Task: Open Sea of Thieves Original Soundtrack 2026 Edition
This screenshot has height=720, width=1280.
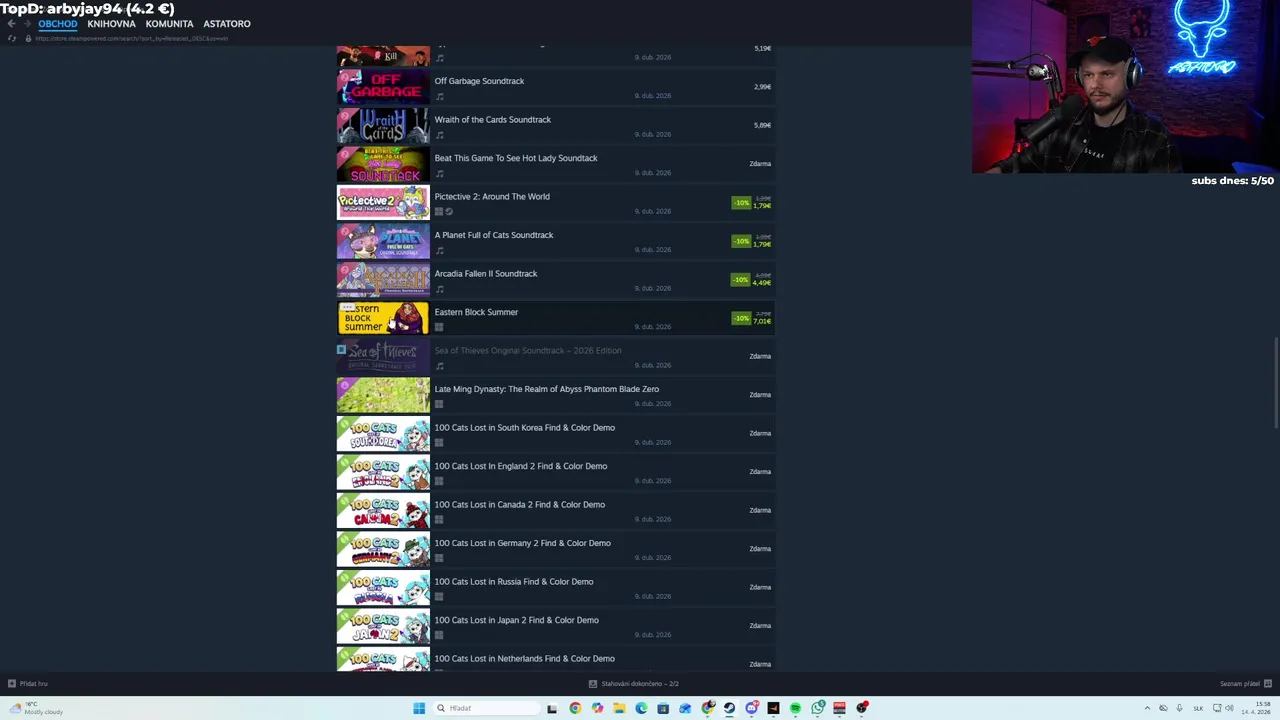Action: 528,351
